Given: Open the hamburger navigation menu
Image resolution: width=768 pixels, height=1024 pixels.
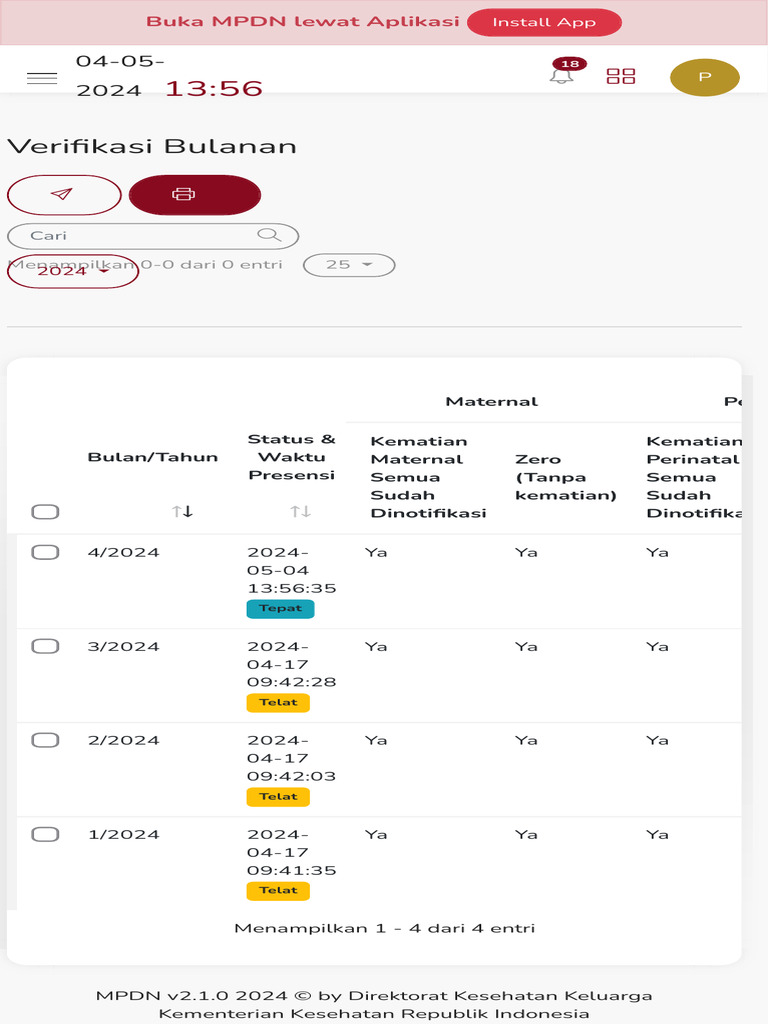Looking at the screenshot, I should click(42, 78).
